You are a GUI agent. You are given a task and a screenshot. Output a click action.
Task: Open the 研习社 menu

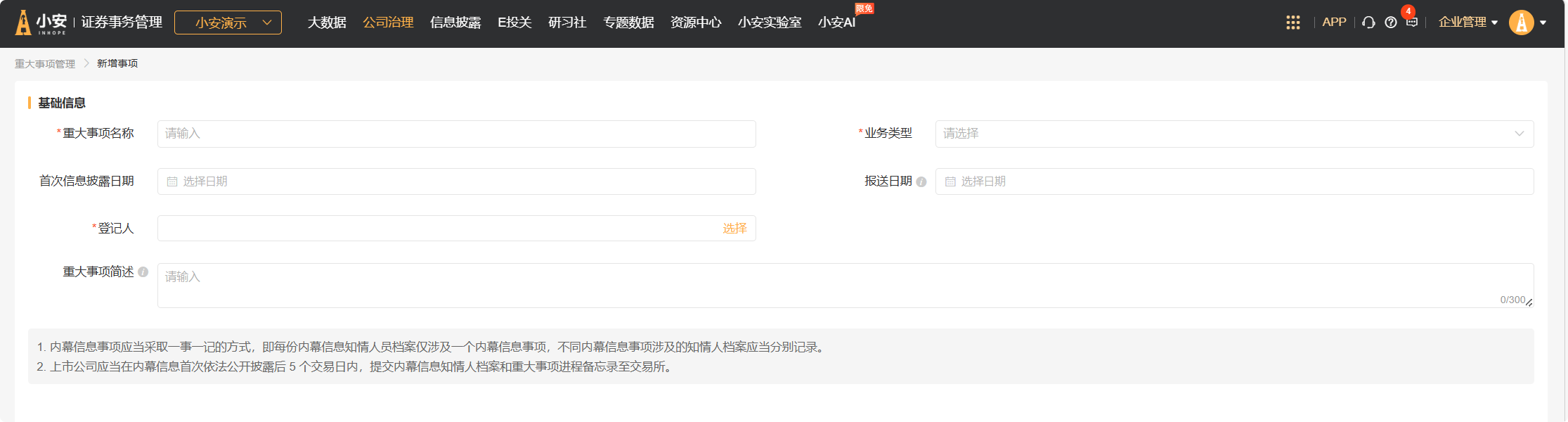pyautogui.click(x=567, y=23)
